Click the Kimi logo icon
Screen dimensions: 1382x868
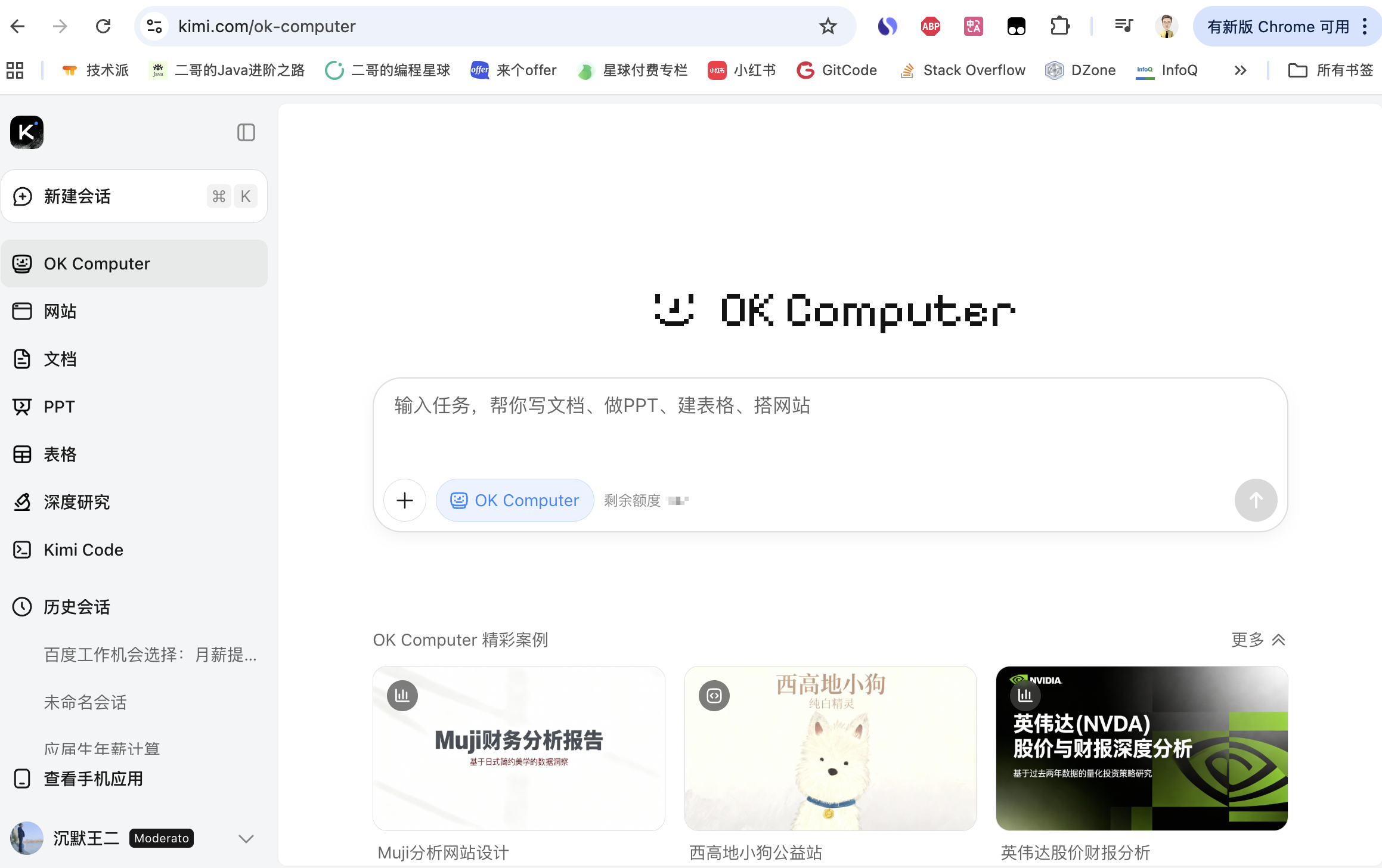point(27,132)
